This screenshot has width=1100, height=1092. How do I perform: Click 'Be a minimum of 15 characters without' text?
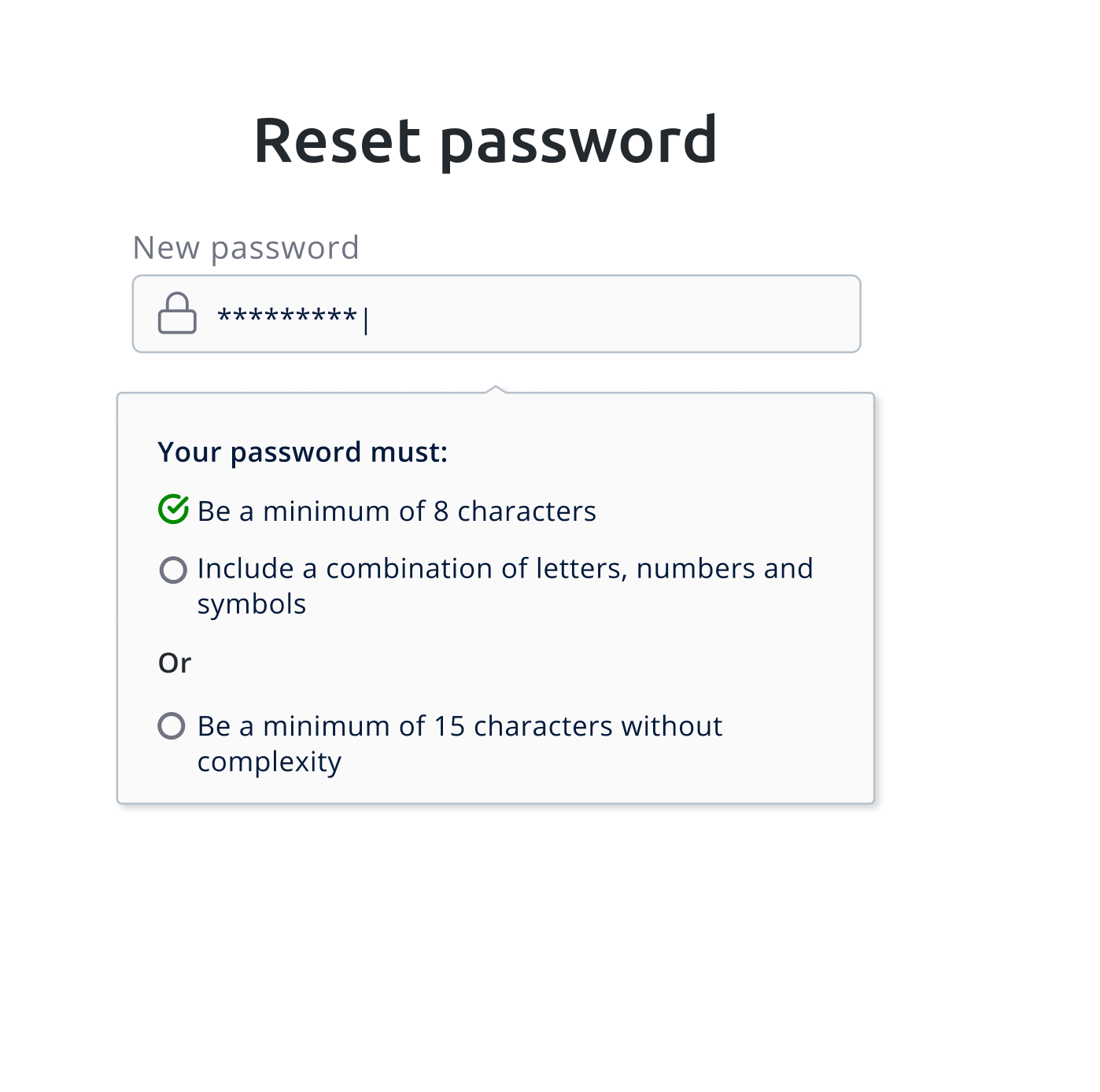click(x=460, y=726)
